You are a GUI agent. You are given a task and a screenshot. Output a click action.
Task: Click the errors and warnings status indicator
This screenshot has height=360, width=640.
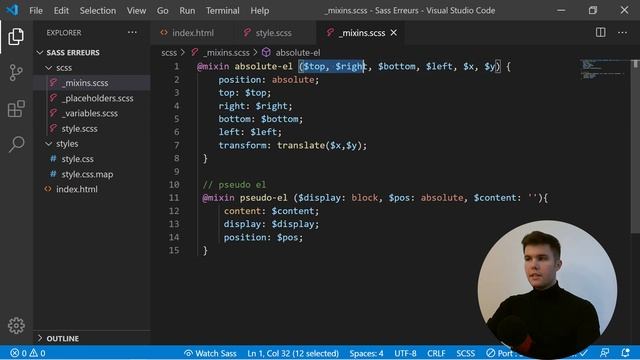click(x=28, y=353)
